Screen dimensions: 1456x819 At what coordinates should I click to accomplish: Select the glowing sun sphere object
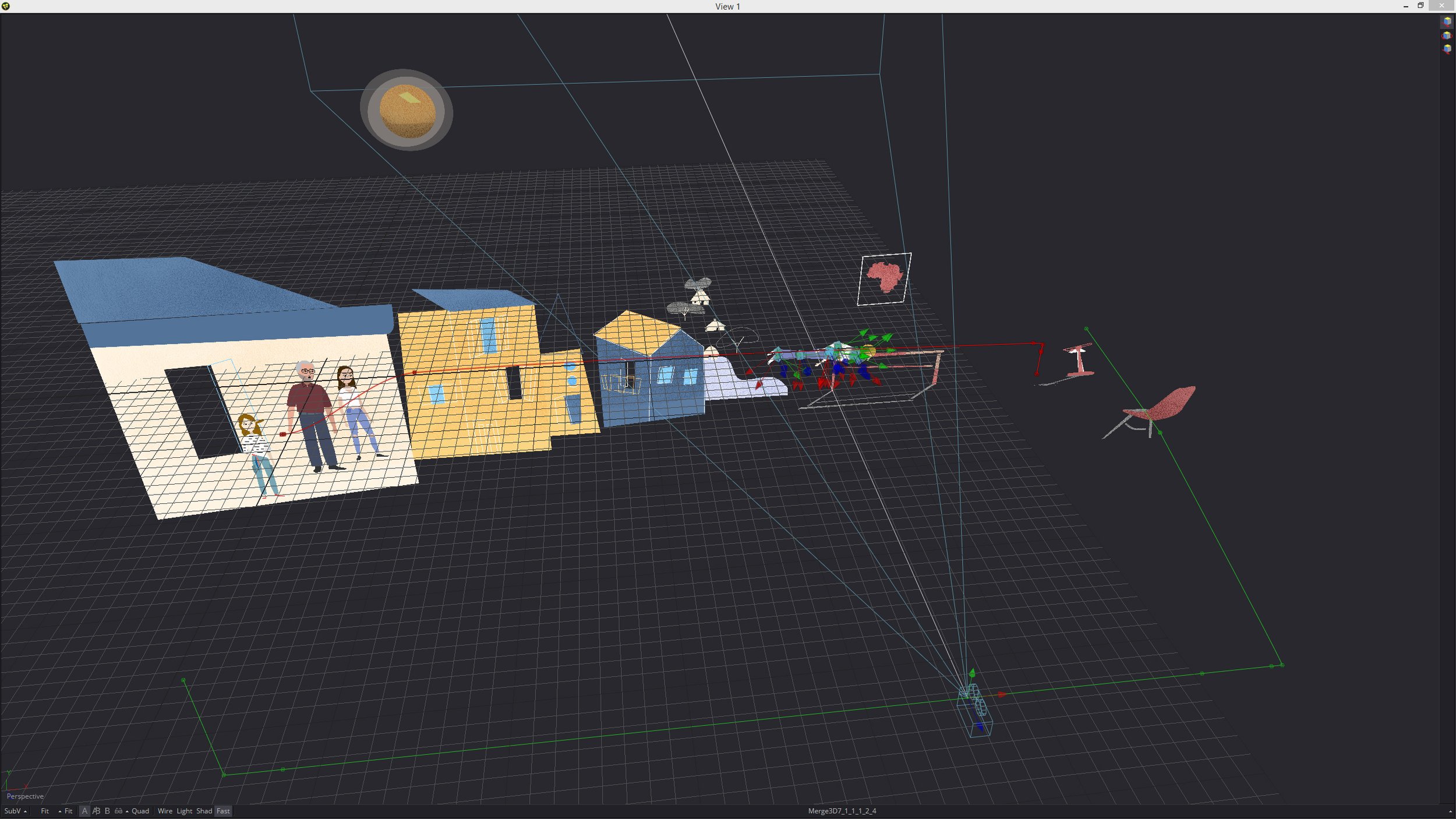pyautogui.click(x=407, y=110)
